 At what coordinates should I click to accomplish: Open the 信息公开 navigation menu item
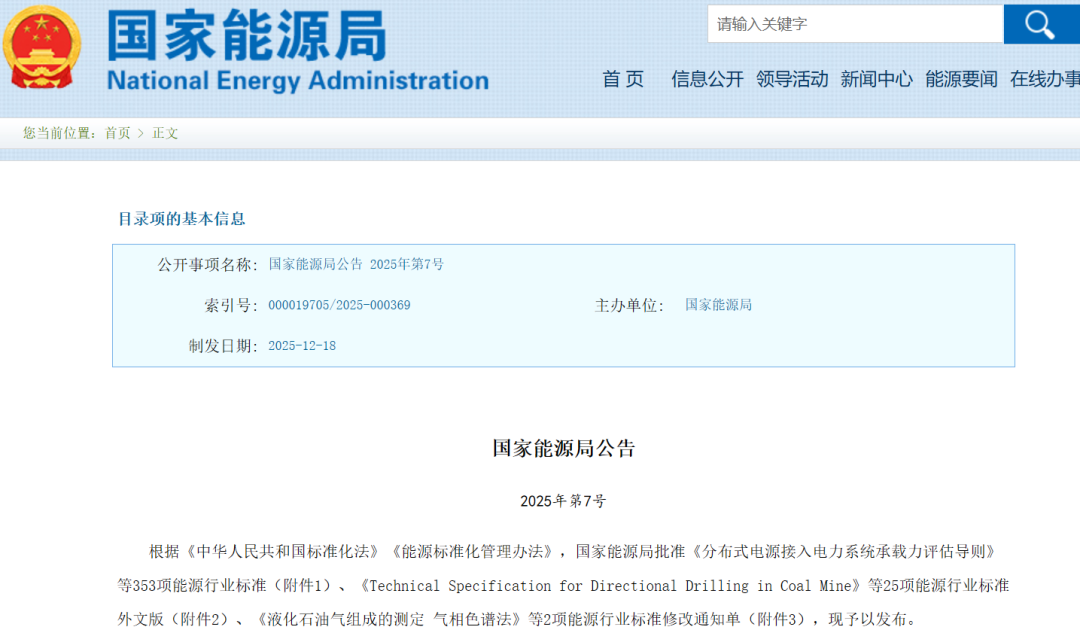tap(707, 79)
